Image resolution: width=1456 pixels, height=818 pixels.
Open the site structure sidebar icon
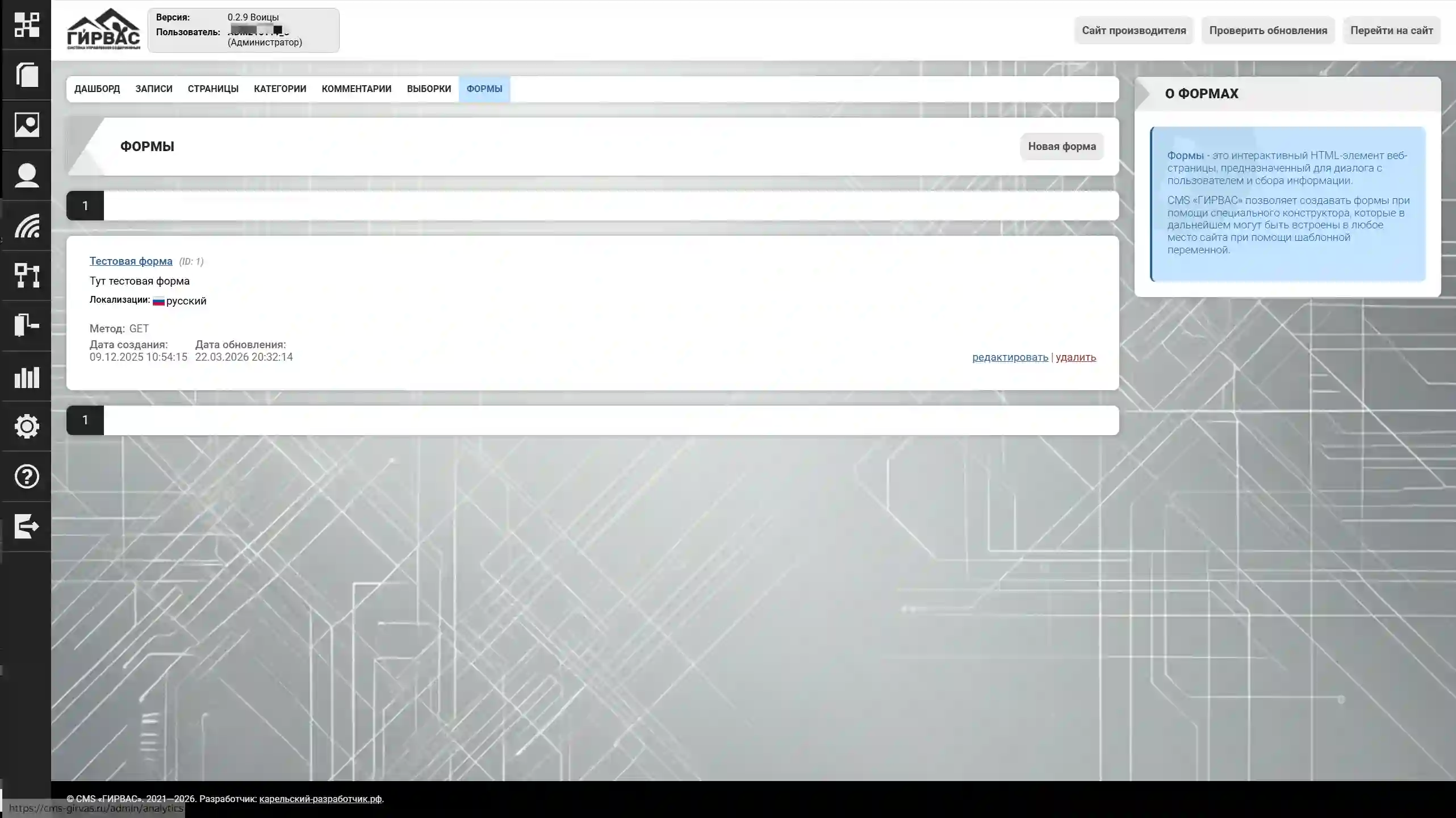pos(27,276)
